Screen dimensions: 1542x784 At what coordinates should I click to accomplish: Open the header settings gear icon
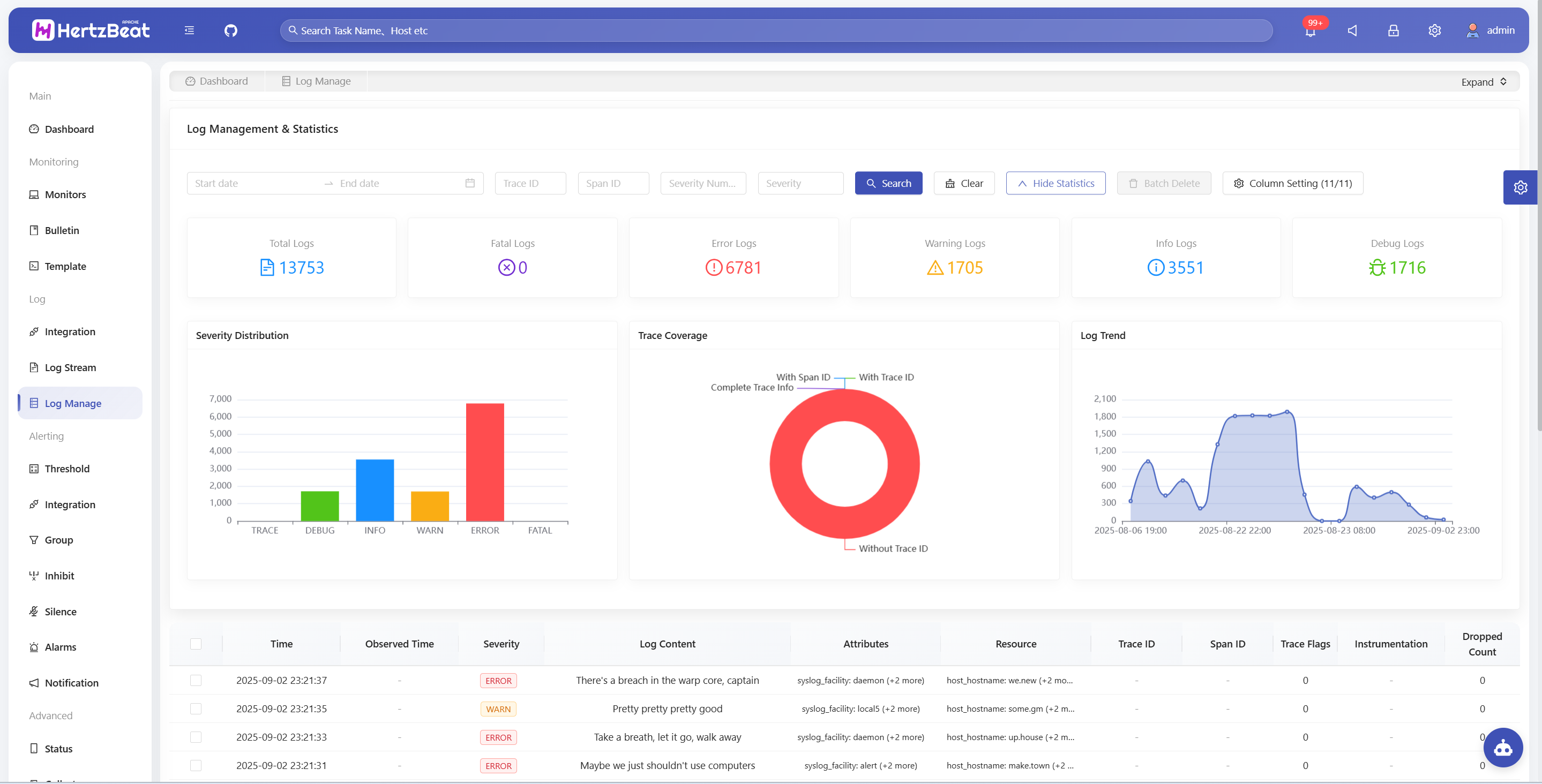tap(1434, 31)
